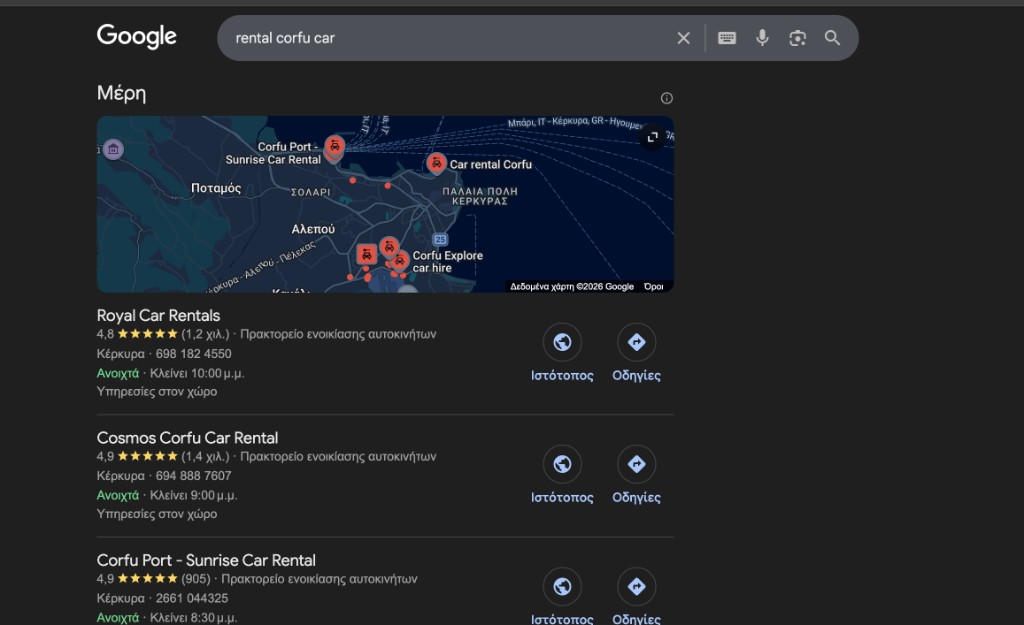Open Sunrise Car Rental website icon

[x=562, y=587]
